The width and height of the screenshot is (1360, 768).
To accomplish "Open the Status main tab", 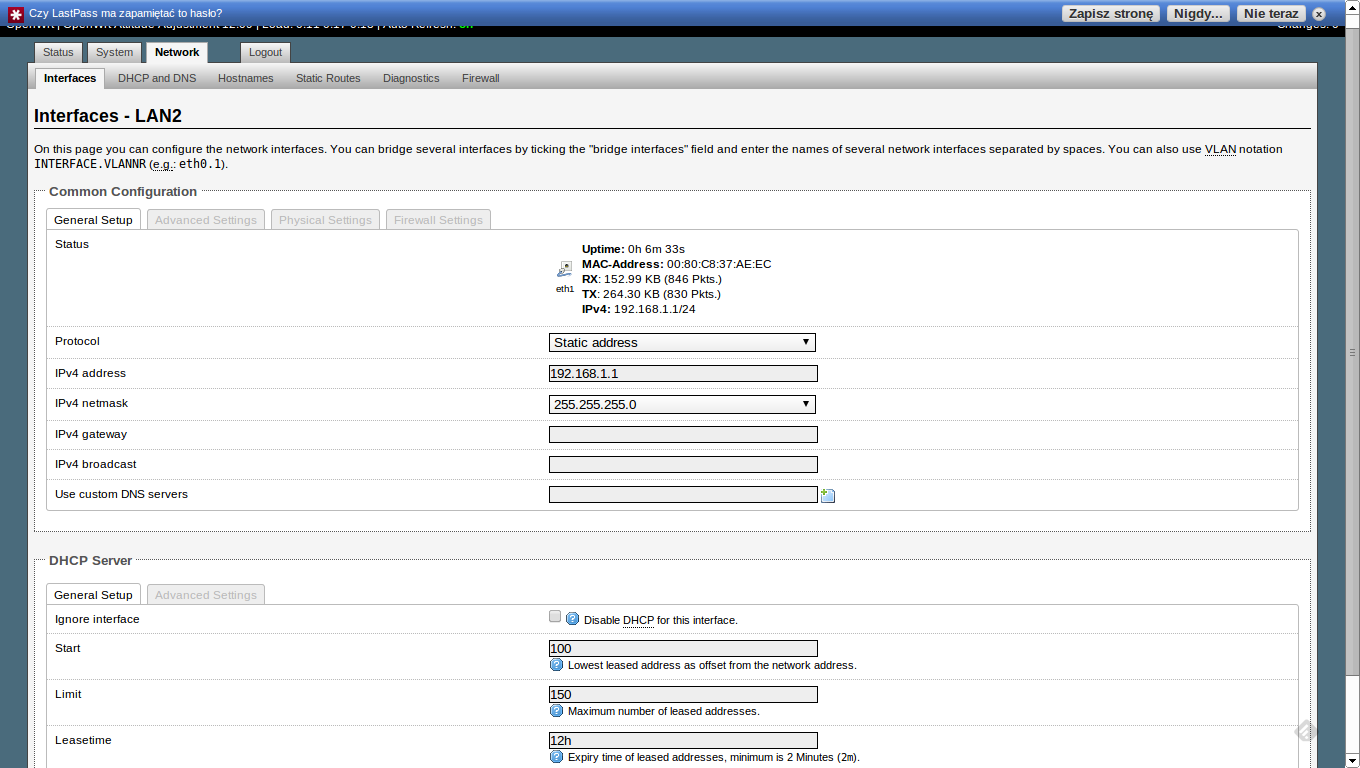I will click(x=58, y=52).
